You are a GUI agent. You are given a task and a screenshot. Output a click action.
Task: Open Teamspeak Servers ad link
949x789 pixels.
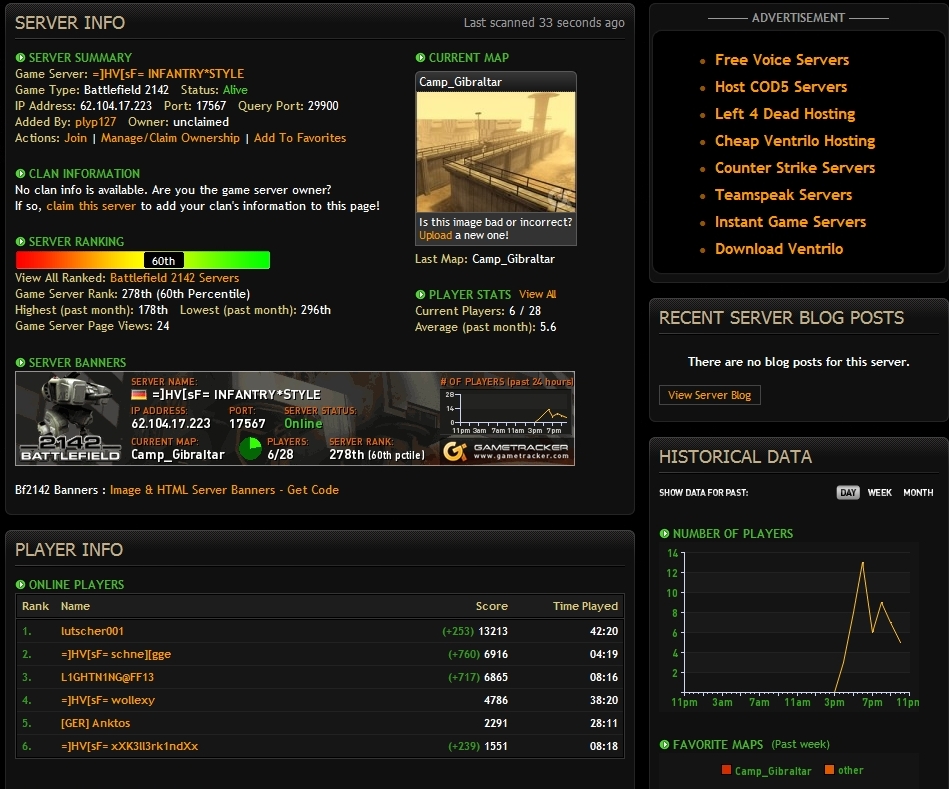(783, 195)
